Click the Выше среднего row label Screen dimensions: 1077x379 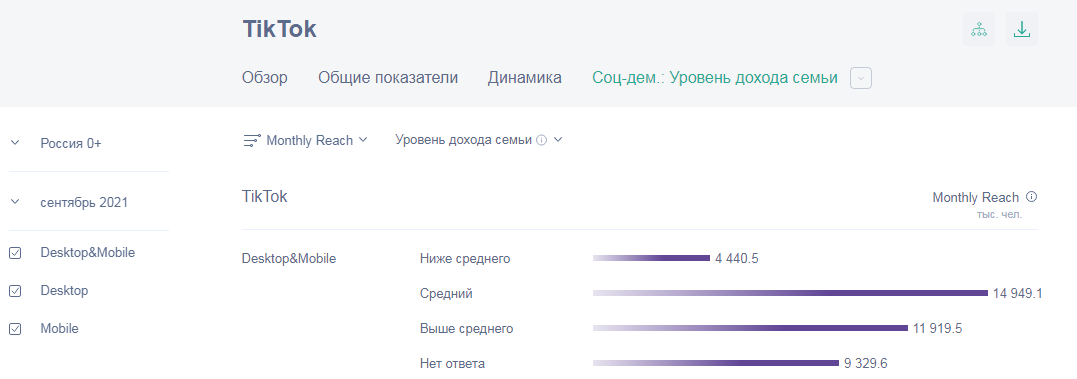(x=466, y=329)
